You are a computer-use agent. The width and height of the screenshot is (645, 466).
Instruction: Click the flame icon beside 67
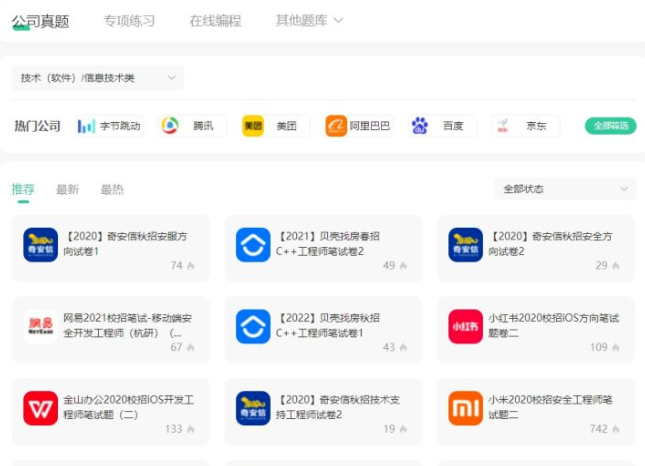190,348
